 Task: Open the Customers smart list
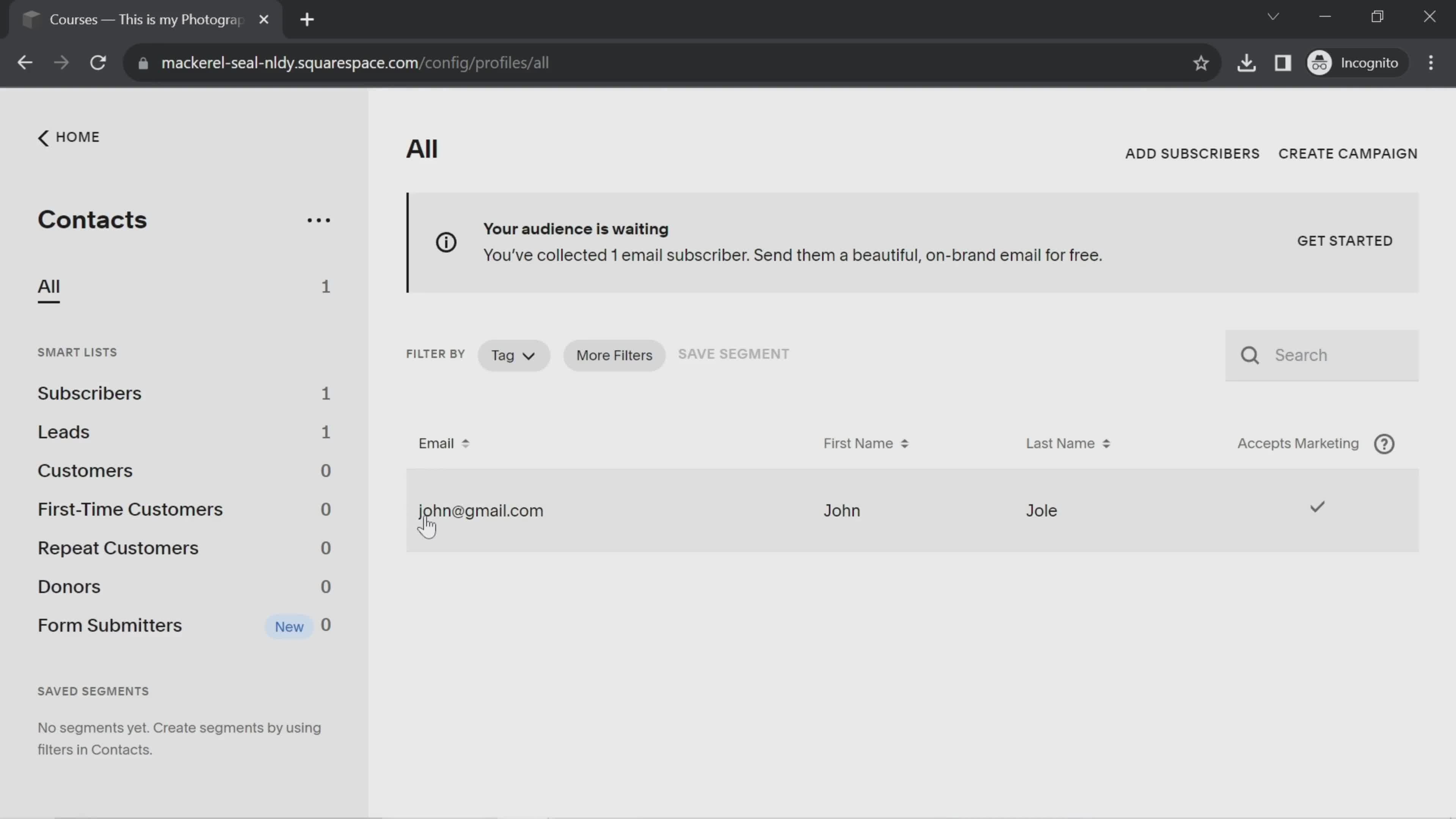(85, 471)
